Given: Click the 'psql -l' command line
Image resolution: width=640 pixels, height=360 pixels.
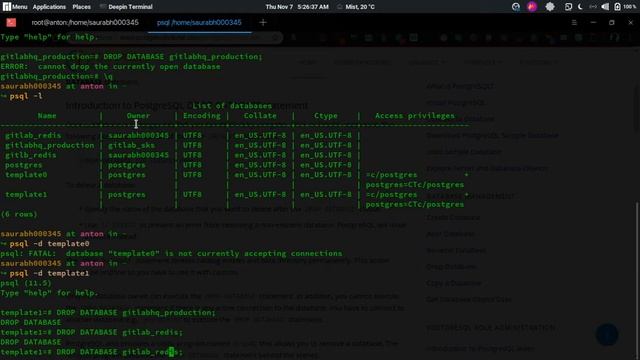Looking at the screenshot, I should pyautogui.click(x=26, y=96).
